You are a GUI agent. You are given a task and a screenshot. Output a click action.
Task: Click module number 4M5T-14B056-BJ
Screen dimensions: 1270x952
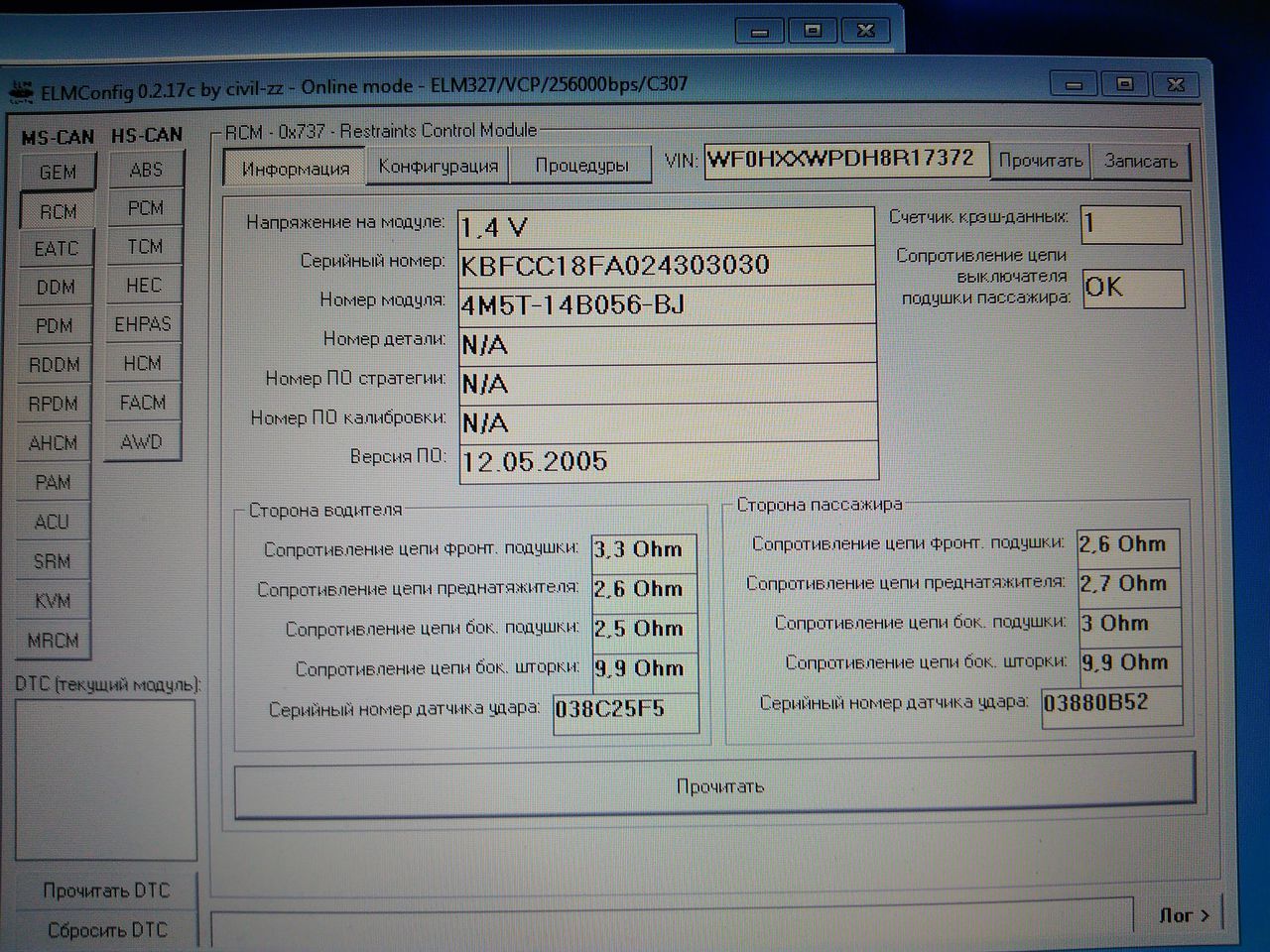[667, 304]
